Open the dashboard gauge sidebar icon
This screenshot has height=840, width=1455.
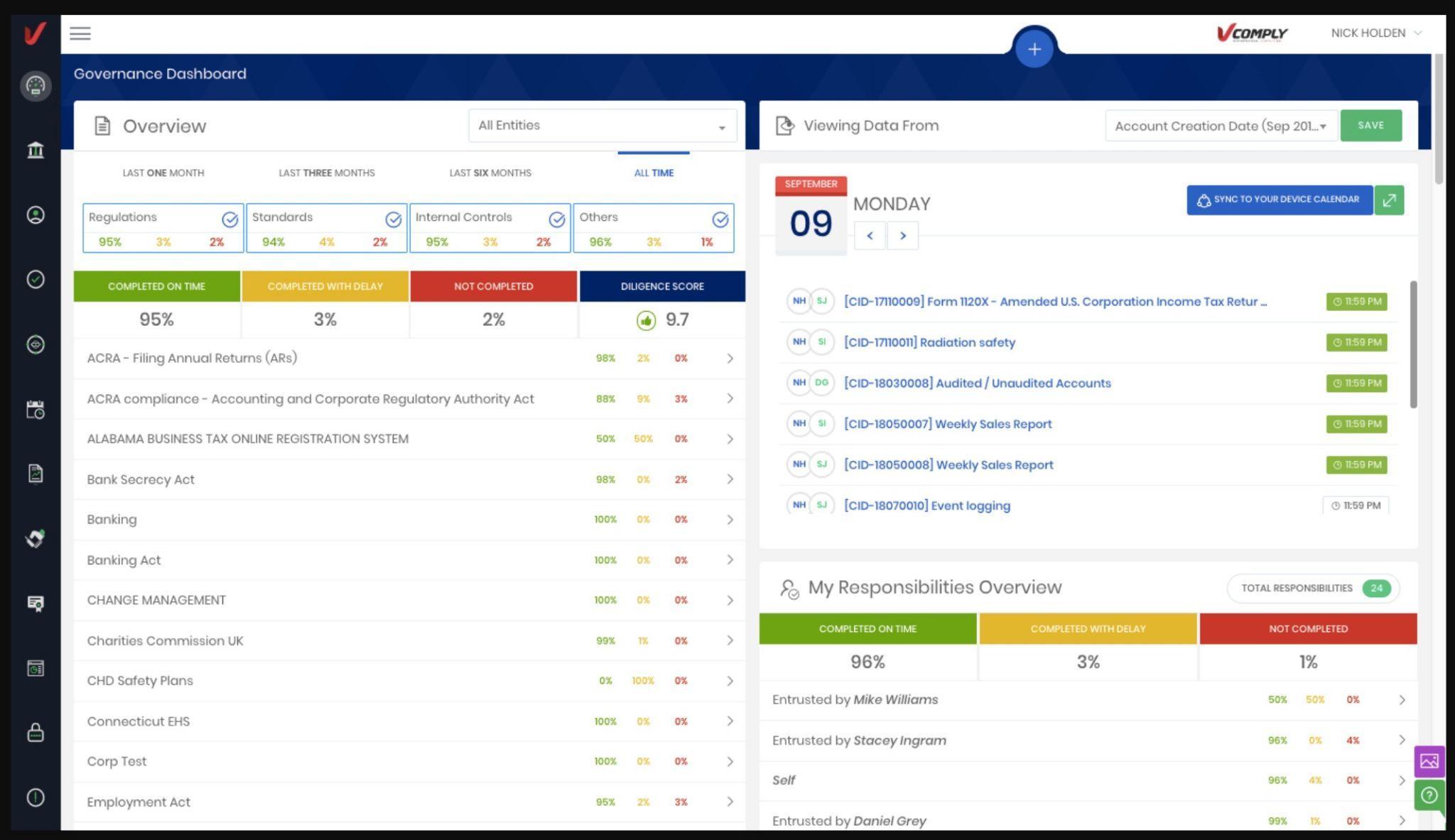click(36, 86)
